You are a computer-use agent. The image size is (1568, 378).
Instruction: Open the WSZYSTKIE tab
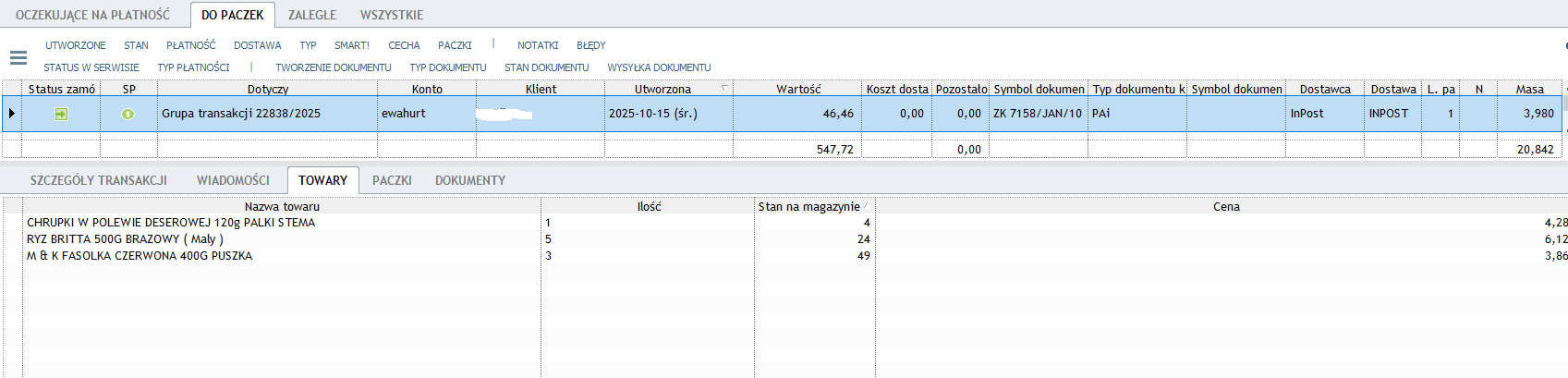(392, 15)
